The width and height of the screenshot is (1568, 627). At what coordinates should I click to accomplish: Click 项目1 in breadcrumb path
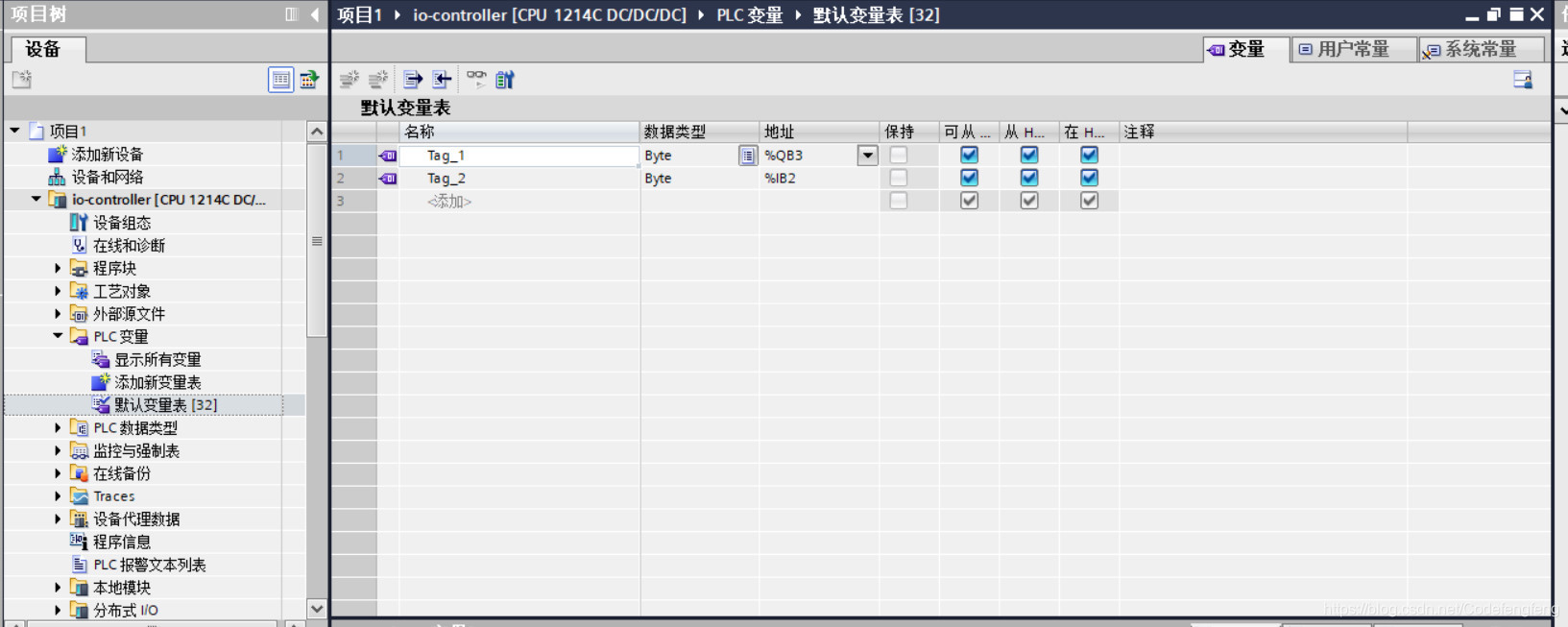(360, 15)
